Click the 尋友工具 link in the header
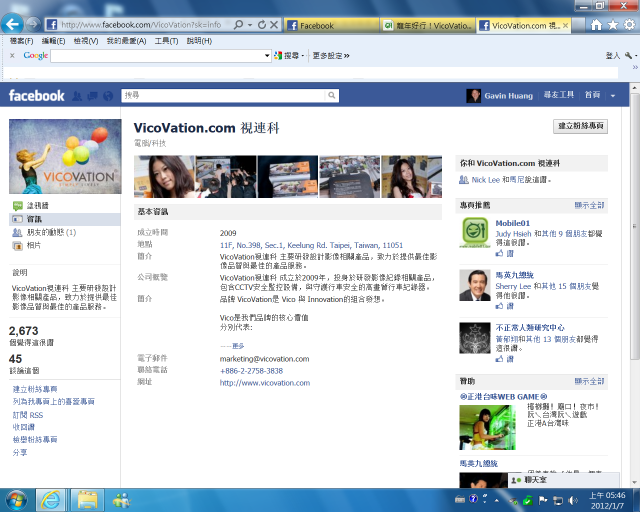This screenshot has width=640, height=512. pyautogui.click(x=558, y=95)
